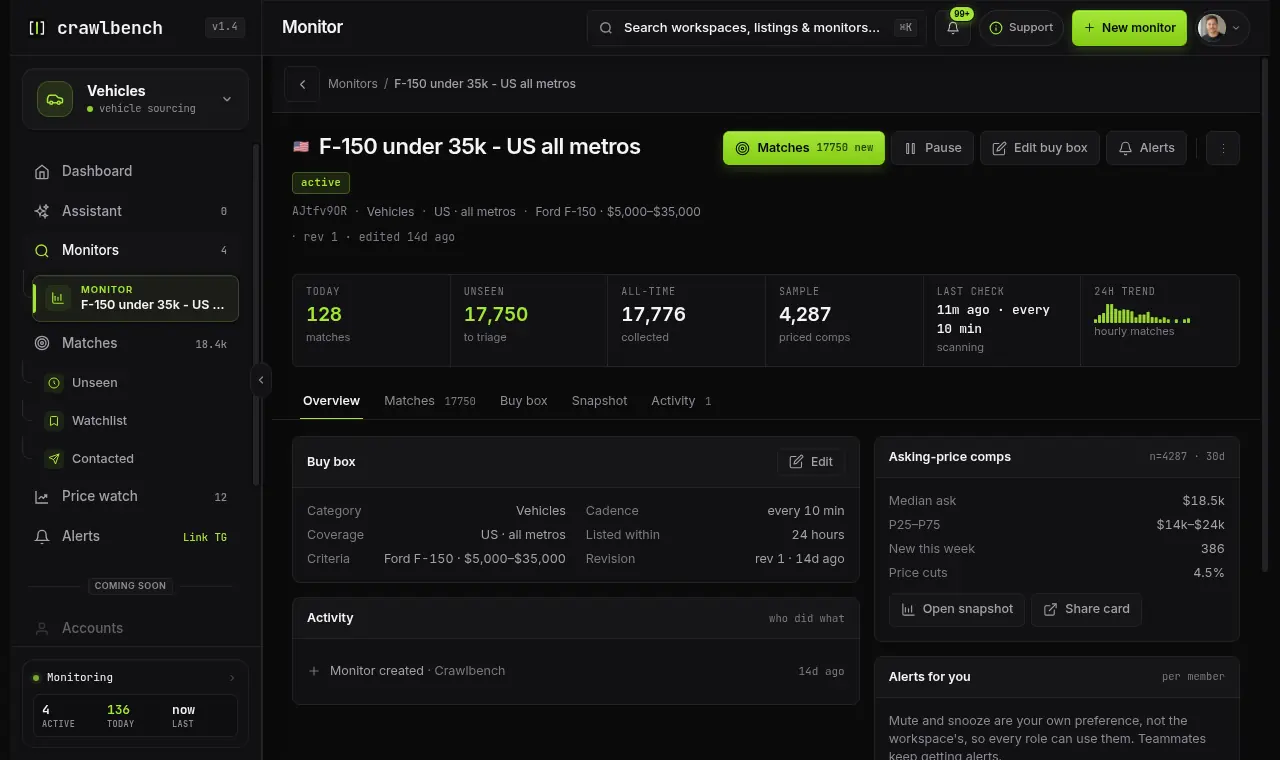Pause the monitor
Screen dimensions: 1280x760
pyautogui.click(x=932, y=148)
